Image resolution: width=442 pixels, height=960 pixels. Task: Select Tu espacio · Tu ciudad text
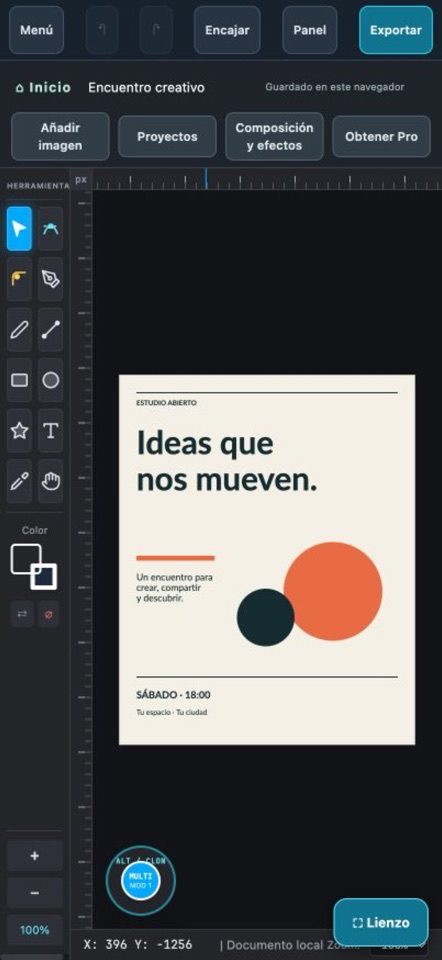tap(171, 713)
